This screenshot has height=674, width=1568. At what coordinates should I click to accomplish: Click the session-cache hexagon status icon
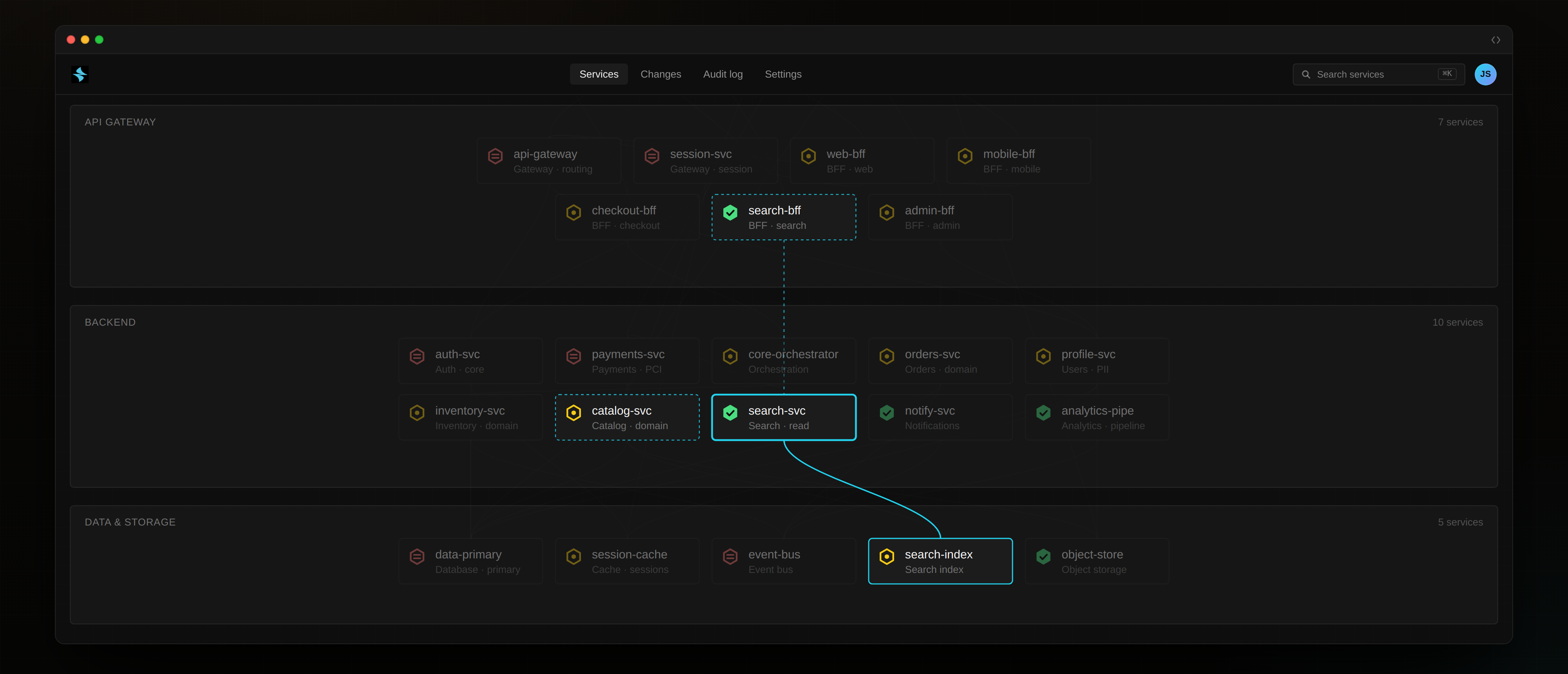pyautogui.click(x=573, y=556)
